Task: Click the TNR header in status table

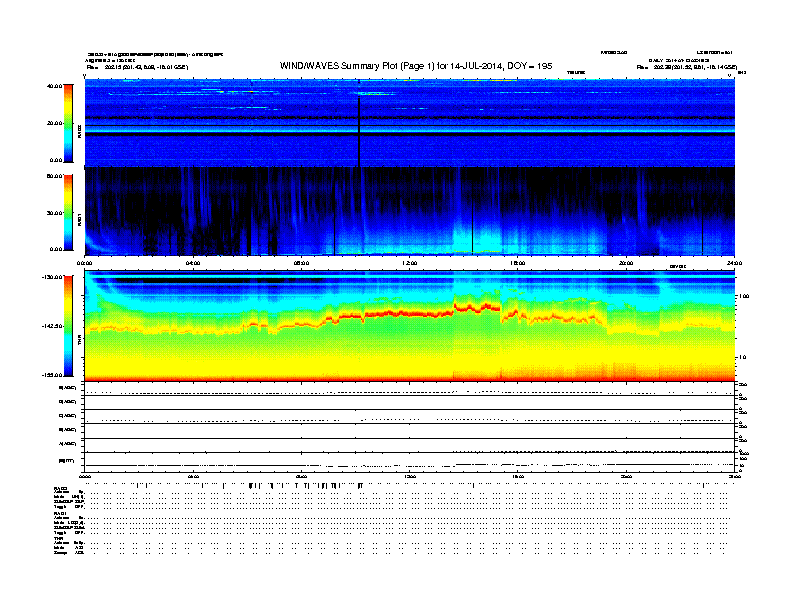Action: (58, 538)
